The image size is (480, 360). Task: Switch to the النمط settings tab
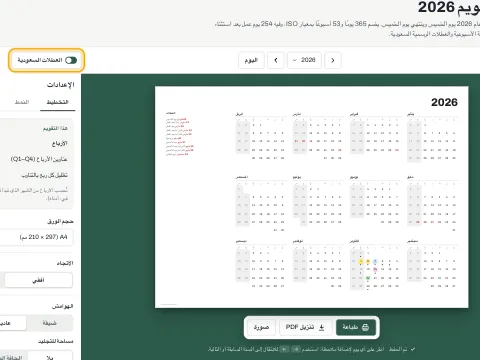[x=22, y=102]
